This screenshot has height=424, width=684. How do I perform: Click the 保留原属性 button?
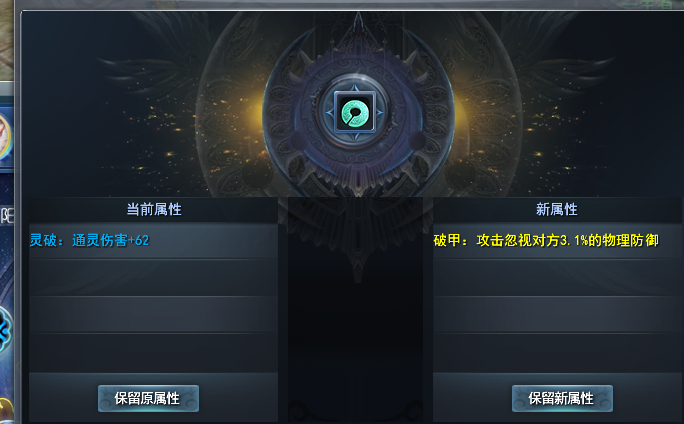pyautogui.click(x=148, y=398)
